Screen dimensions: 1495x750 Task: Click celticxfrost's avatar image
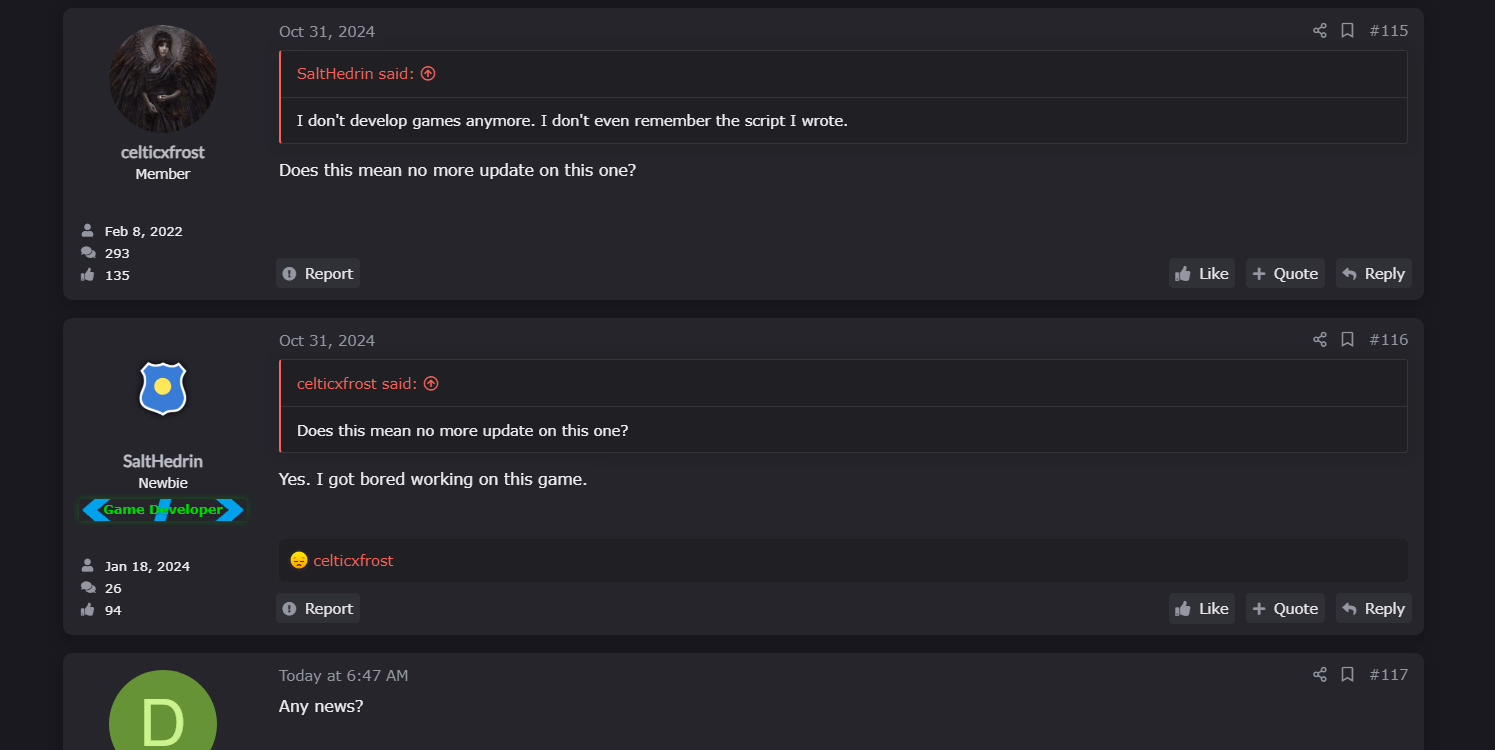point(163,79)
